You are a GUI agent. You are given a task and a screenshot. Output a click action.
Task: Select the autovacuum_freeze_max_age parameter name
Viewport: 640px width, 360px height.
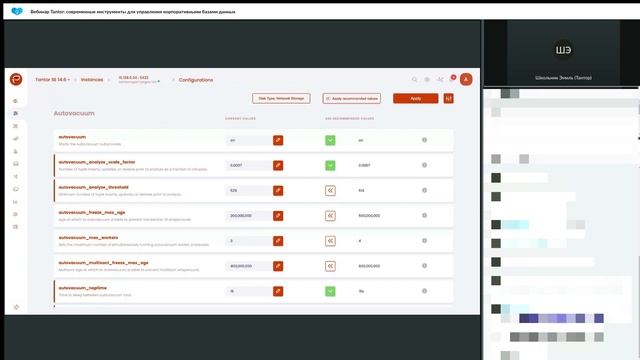(x=92, y=213)
